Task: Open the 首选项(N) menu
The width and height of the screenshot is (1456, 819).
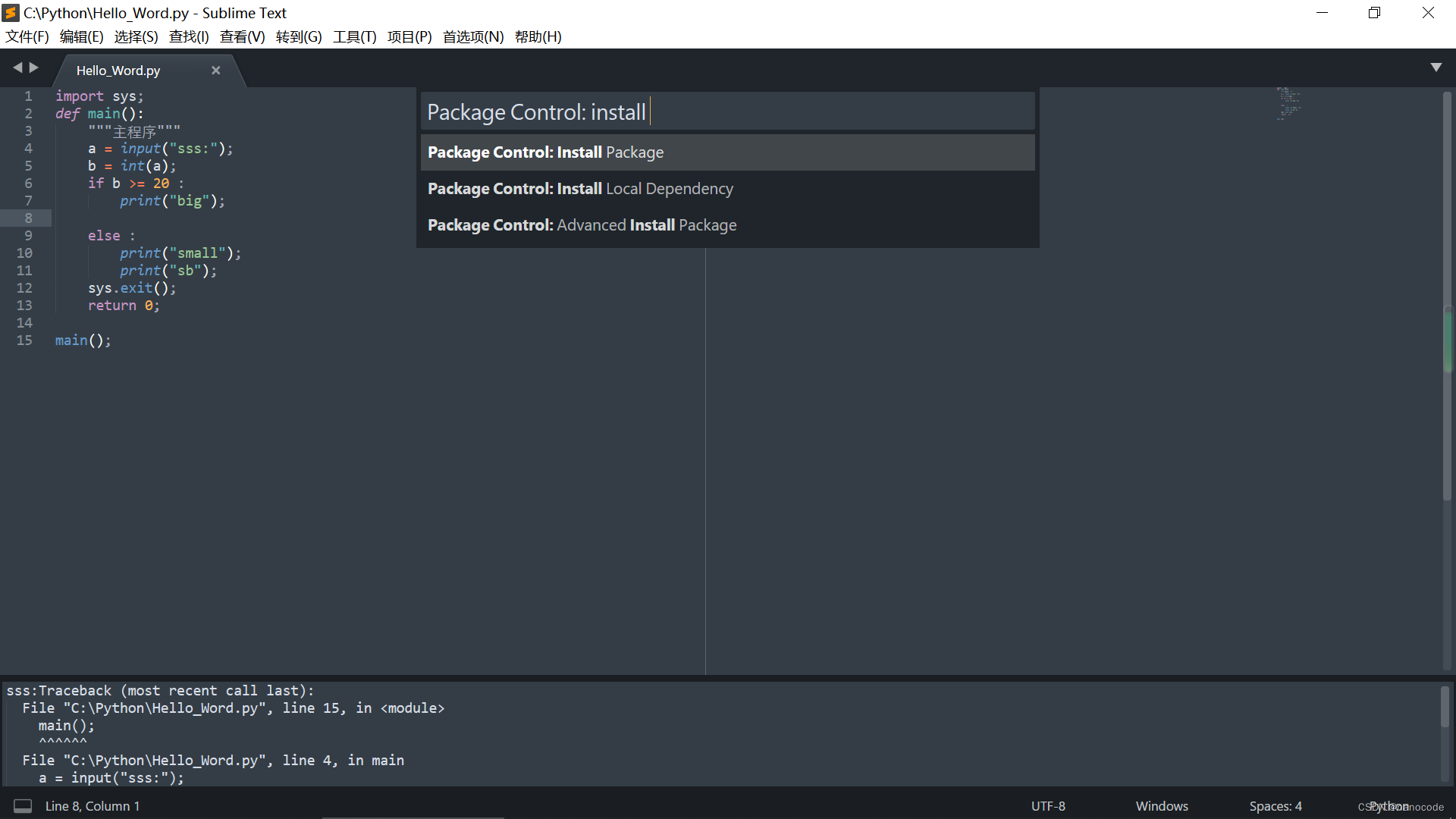Action: [x=472, y=36]
